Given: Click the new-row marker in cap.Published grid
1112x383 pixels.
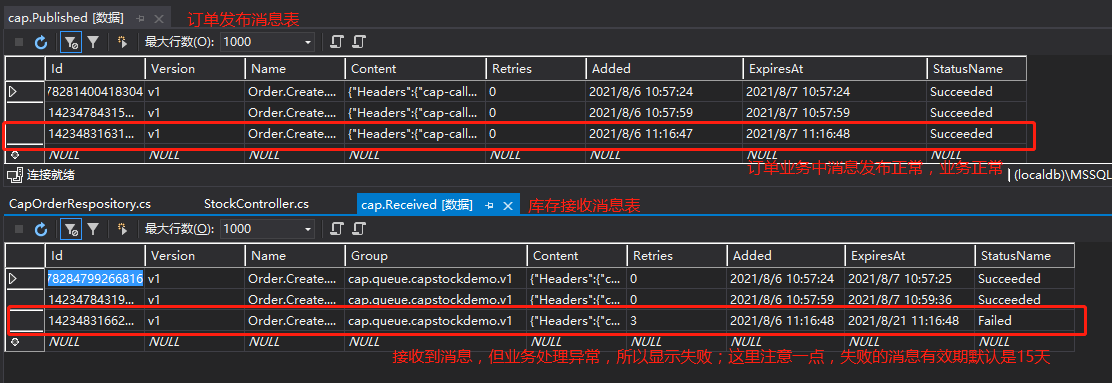Looking at the screenshot, I should pyautogui.click(x=15, y=155).
